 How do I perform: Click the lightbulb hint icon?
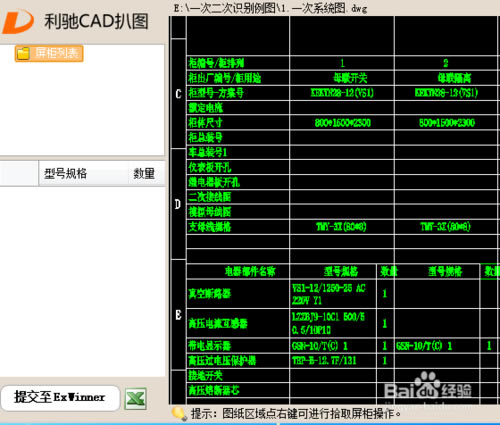point(179,414)
